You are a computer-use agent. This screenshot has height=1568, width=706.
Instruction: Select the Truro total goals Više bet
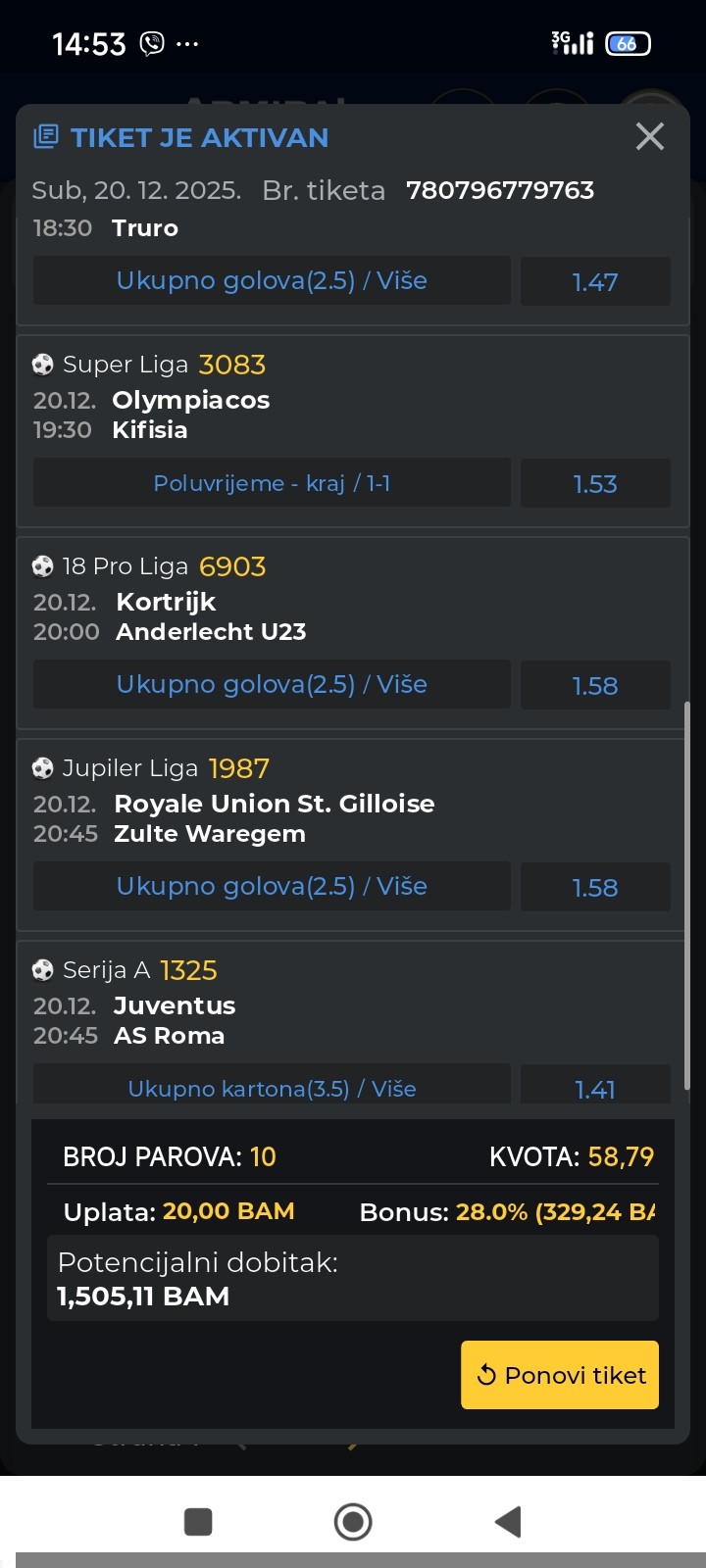tap(272, 281)
